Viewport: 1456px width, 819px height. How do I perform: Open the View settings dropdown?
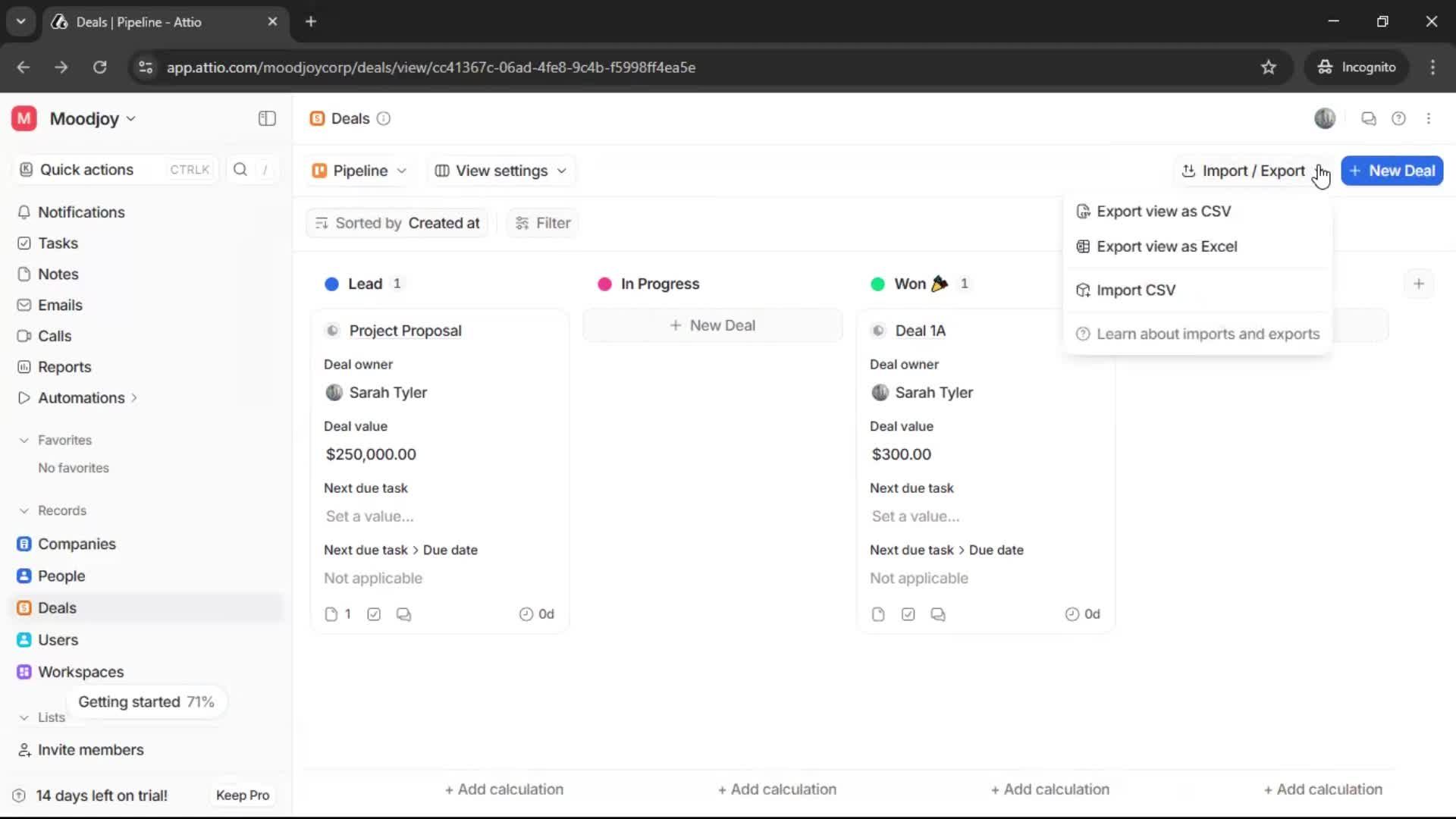500,171
